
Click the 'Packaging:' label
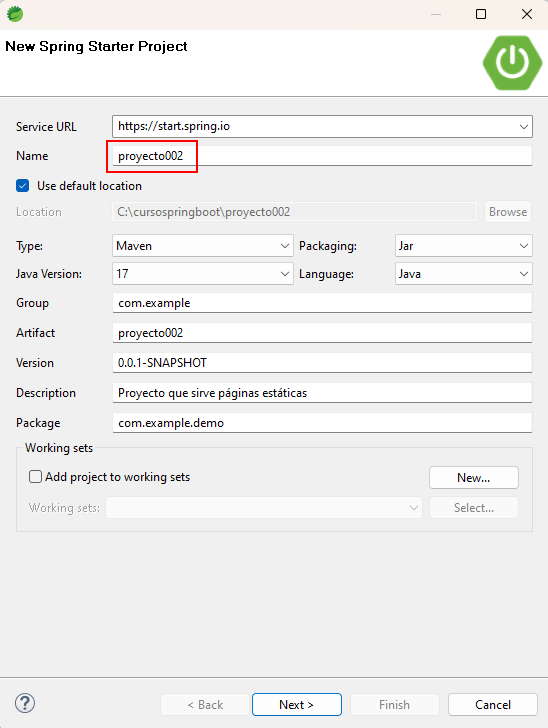click(x=328, y=246)
